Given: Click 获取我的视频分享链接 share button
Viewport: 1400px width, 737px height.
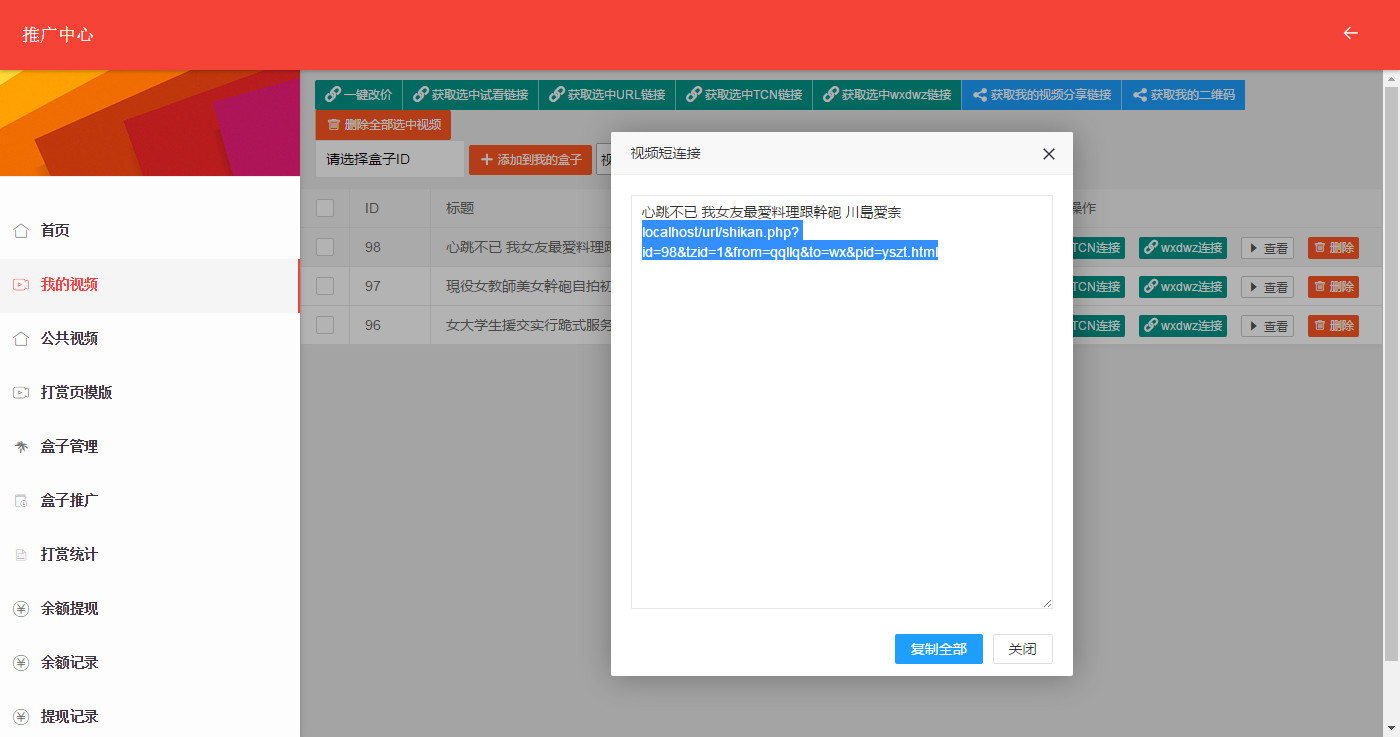Looking at the screenshot, I should pyautogui.click(x=1041, y=95).
